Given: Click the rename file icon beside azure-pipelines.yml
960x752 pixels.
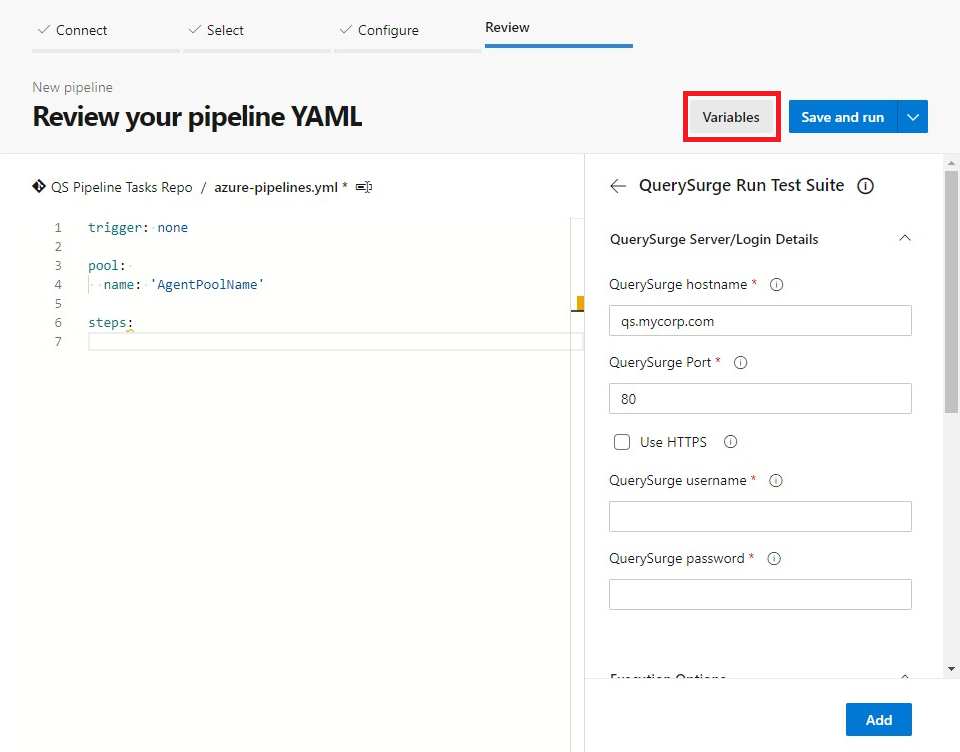Looking at the screenshot, I should 364,187.
